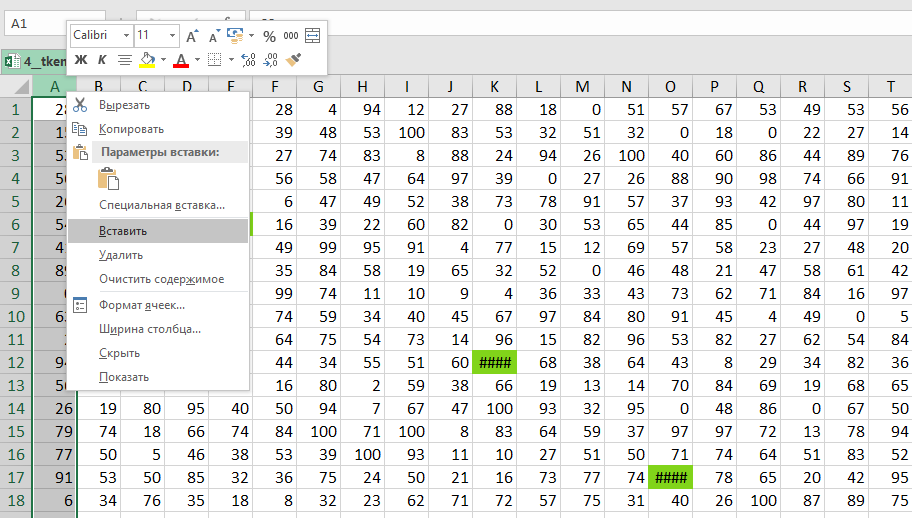The image size is (912, 518).
Task: Click Скрыть to hide the column
Action: pos(119,353)
